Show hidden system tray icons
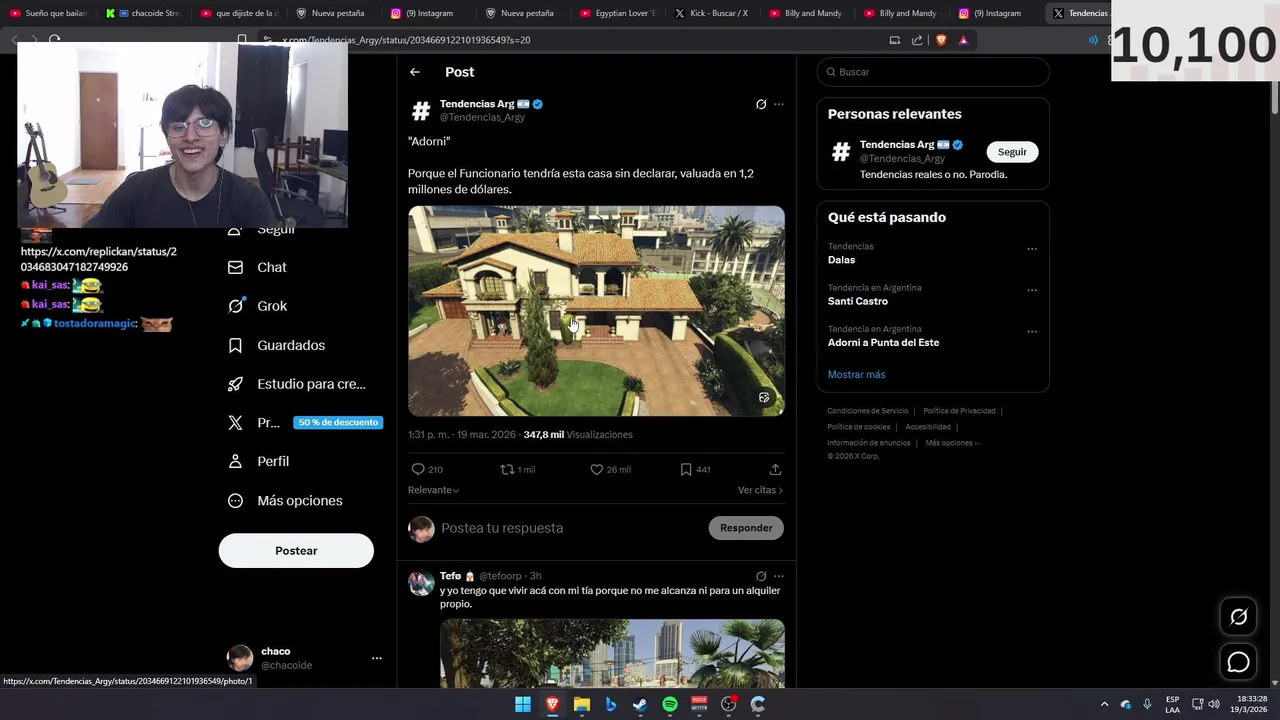Viewport: 1280px width, 720px height. [1104, 704]
